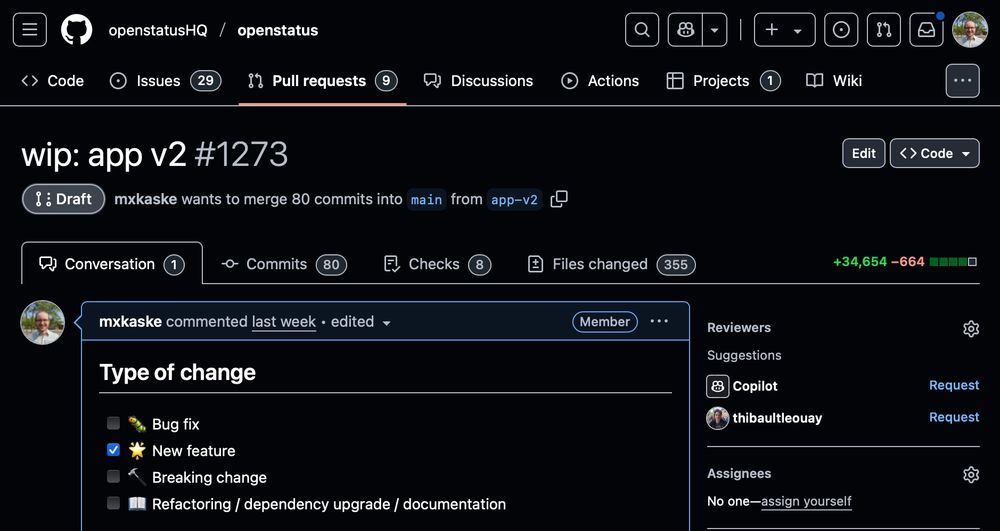
Task: Switch to the Issues tab
Action: 166,81
